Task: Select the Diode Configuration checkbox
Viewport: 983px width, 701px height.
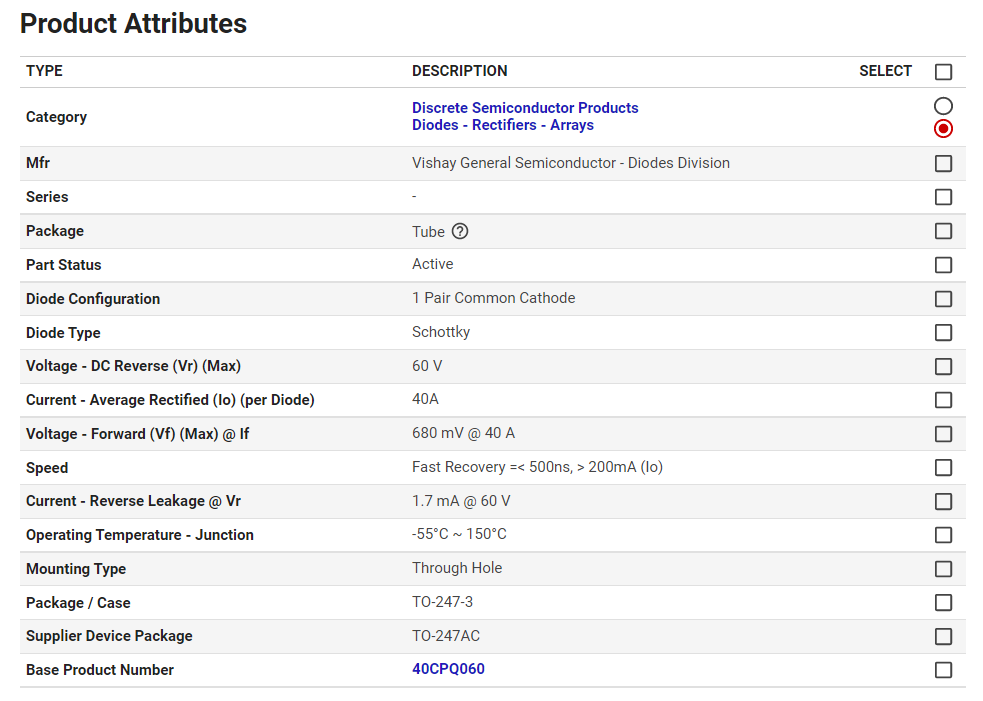Action: [943, 299]
